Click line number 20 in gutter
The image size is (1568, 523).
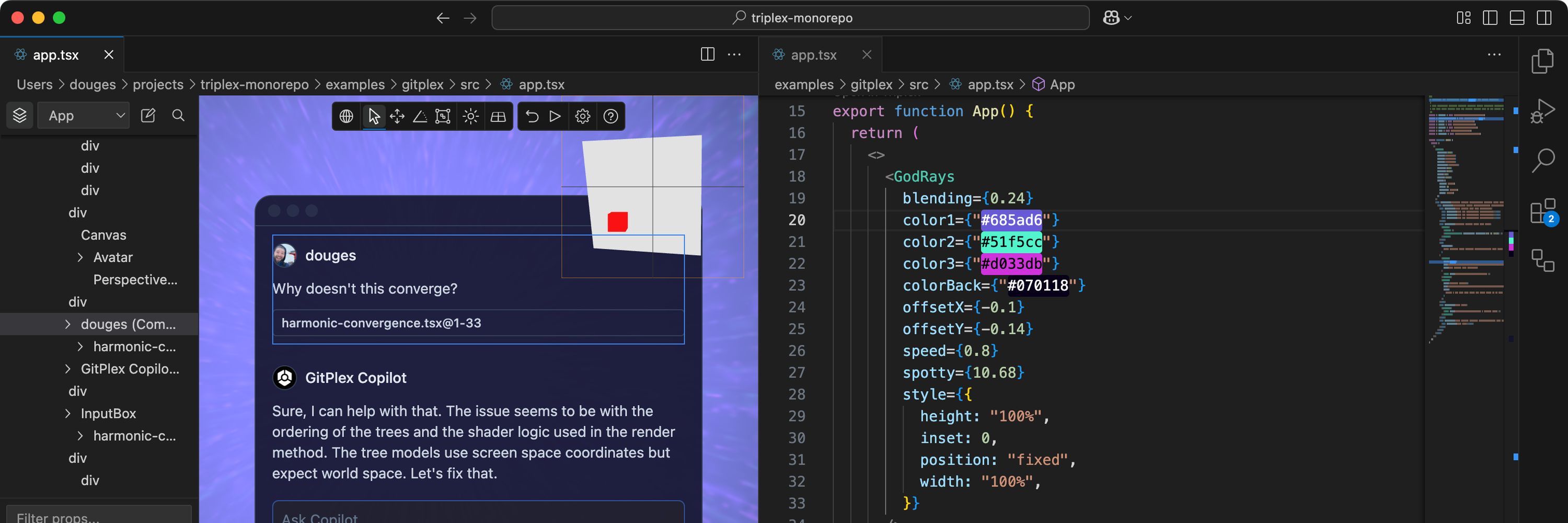tap(796, 220)
